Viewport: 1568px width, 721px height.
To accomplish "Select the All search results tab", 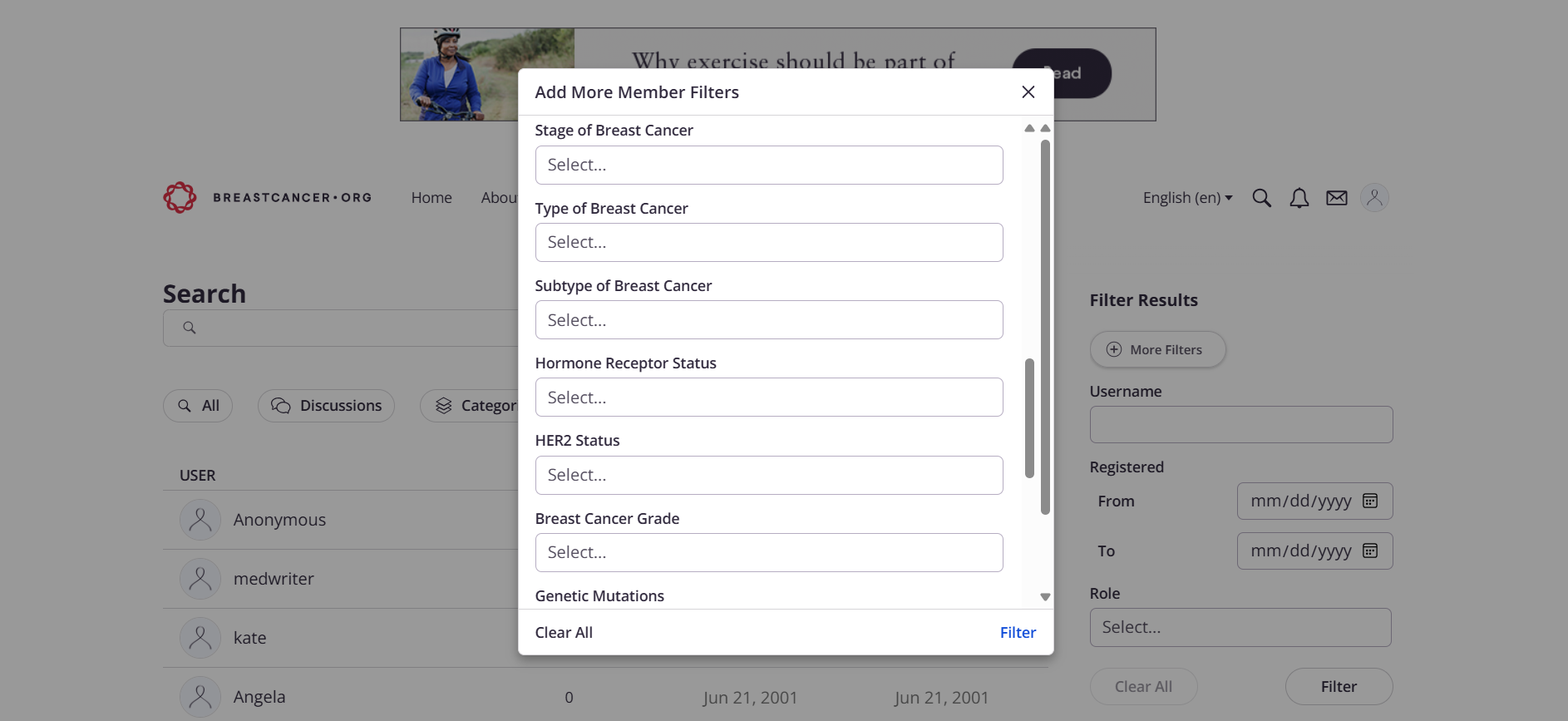I will (198, 406).
